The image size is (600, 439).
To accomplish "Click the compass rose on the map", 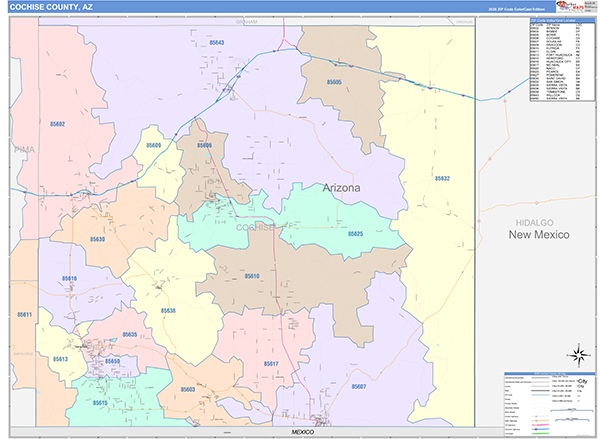I will pos(577,354).
